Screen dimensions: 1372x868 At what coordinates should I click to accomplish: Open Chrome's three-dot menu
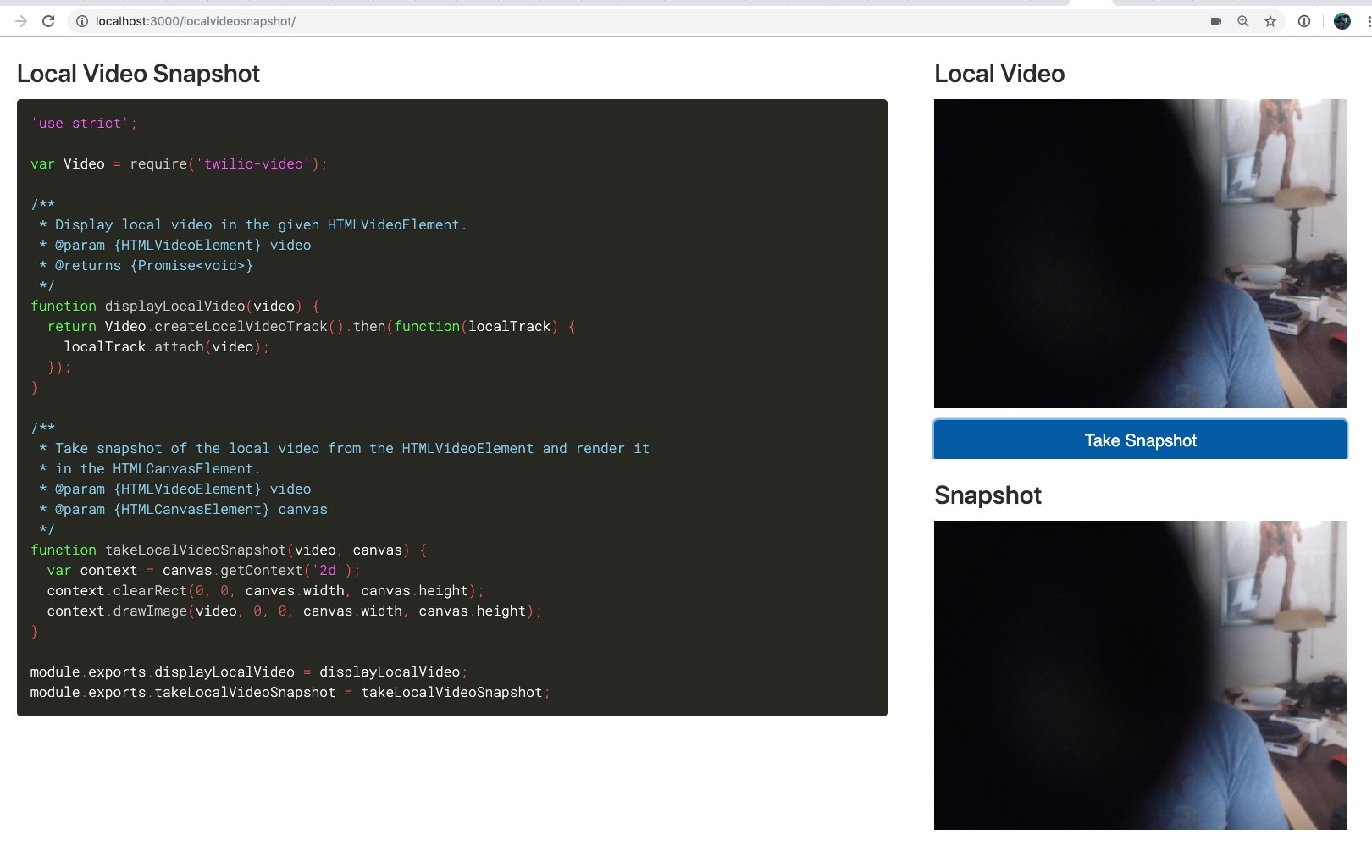(x=1365, y=21)
